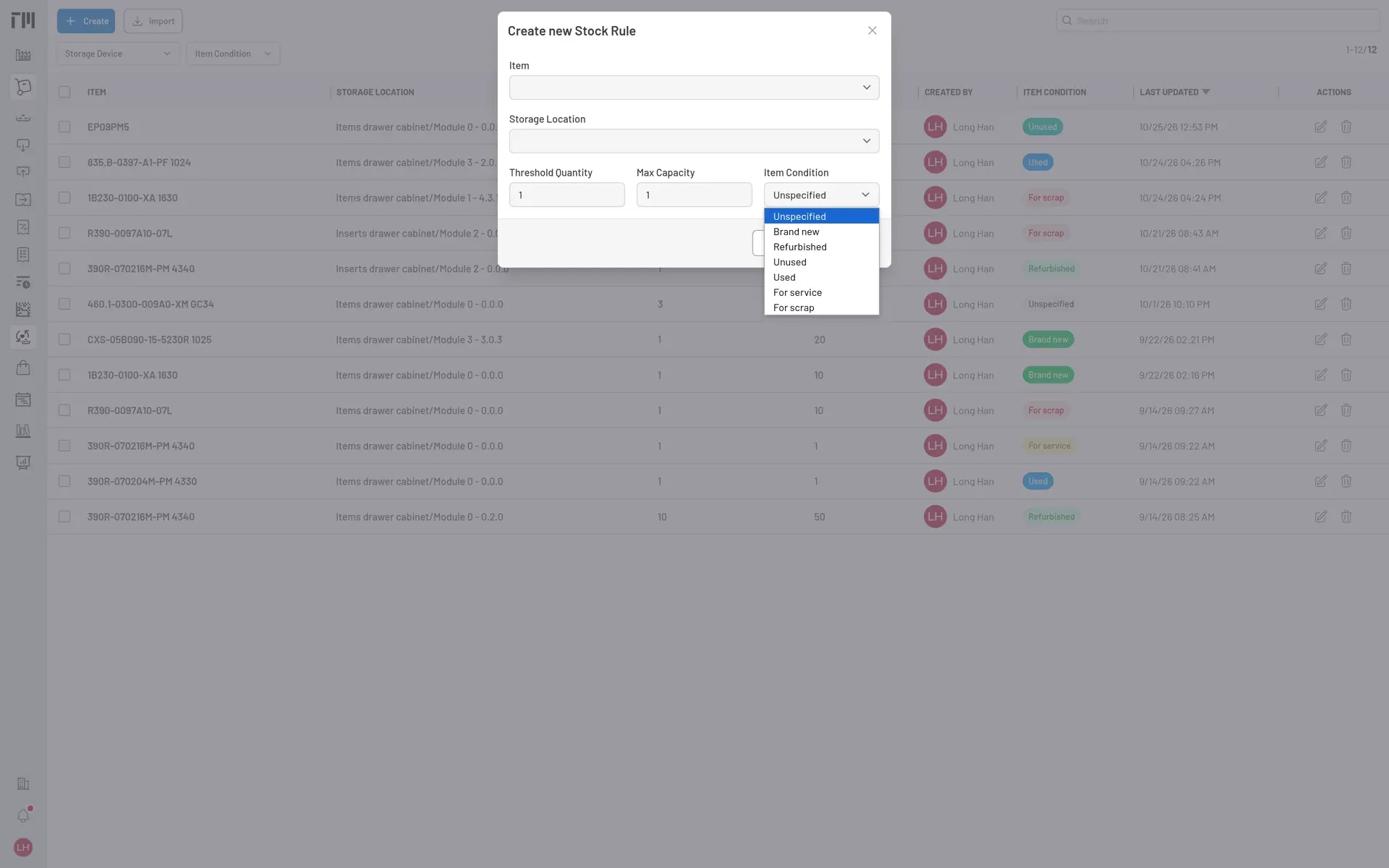Open the presentation chart sidebar icon
1389x868 pixels.
click(23, 462)
